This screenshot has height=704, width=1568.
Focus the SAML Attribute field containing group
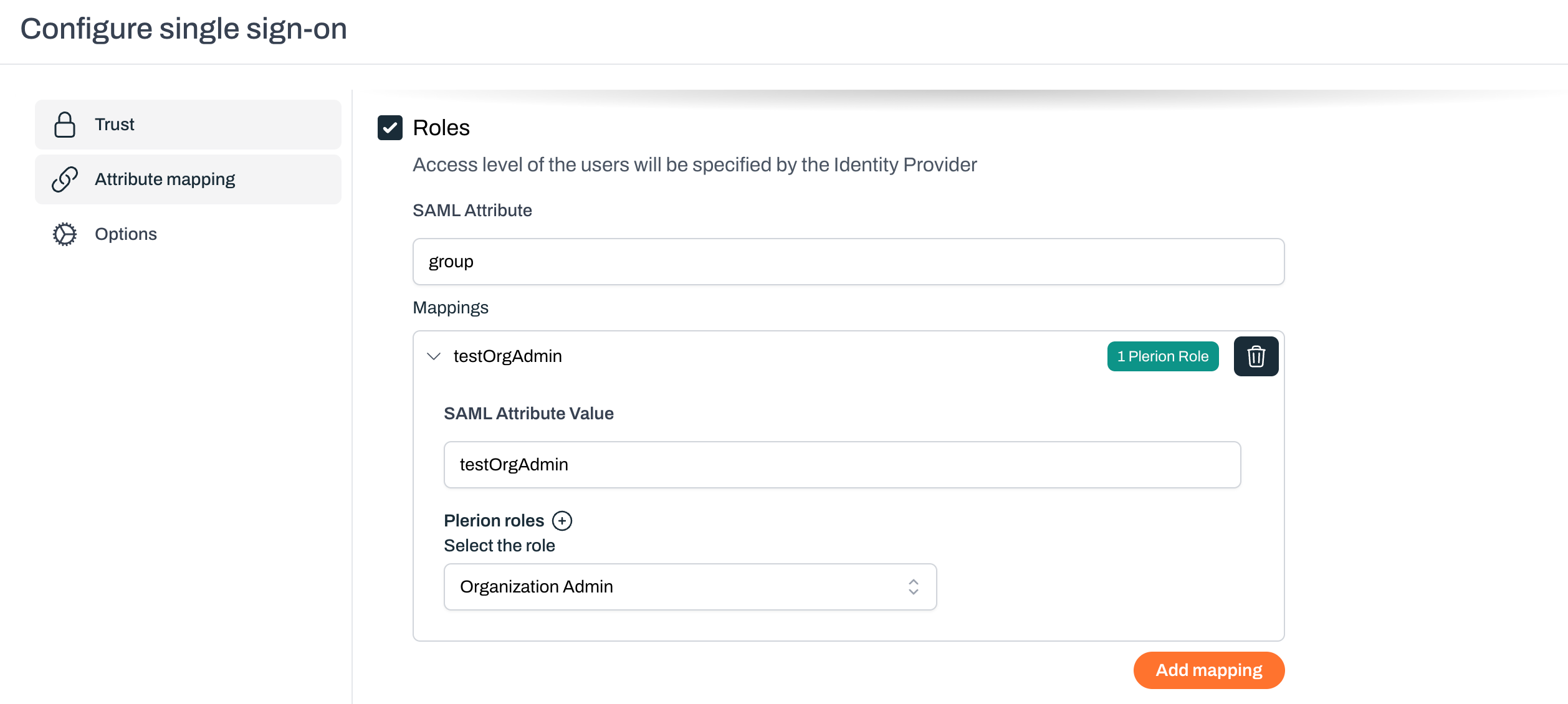(848, 262)
